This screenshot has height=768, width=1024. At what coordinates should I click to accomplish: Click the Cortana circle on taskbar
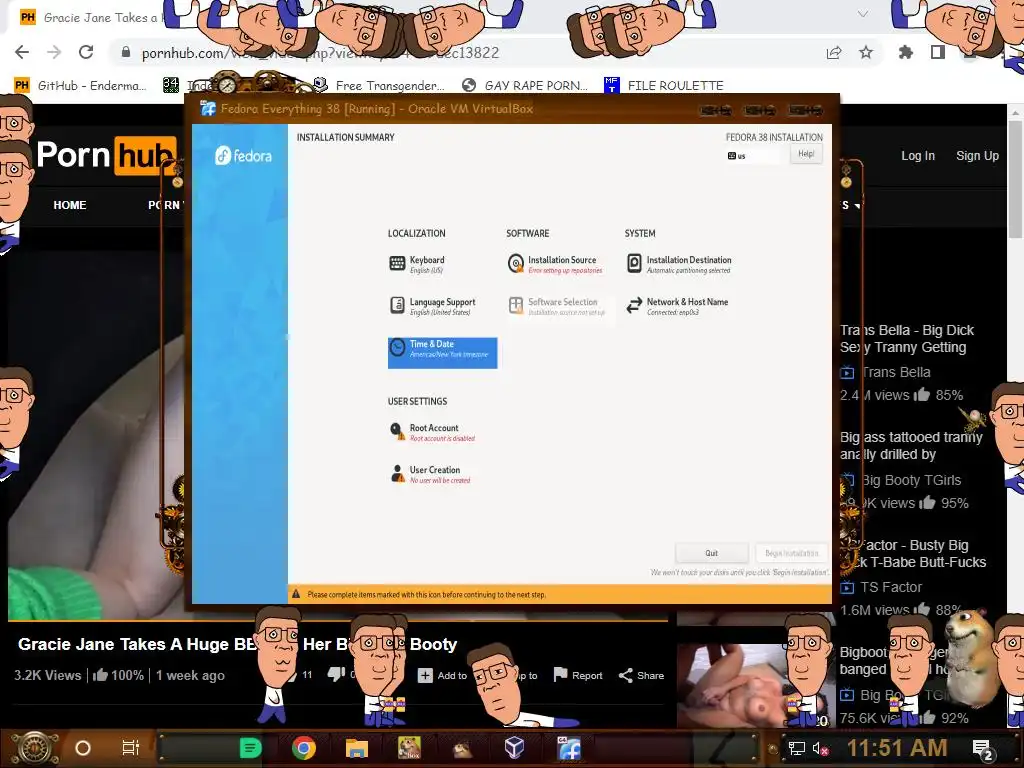tap(83, 748)
